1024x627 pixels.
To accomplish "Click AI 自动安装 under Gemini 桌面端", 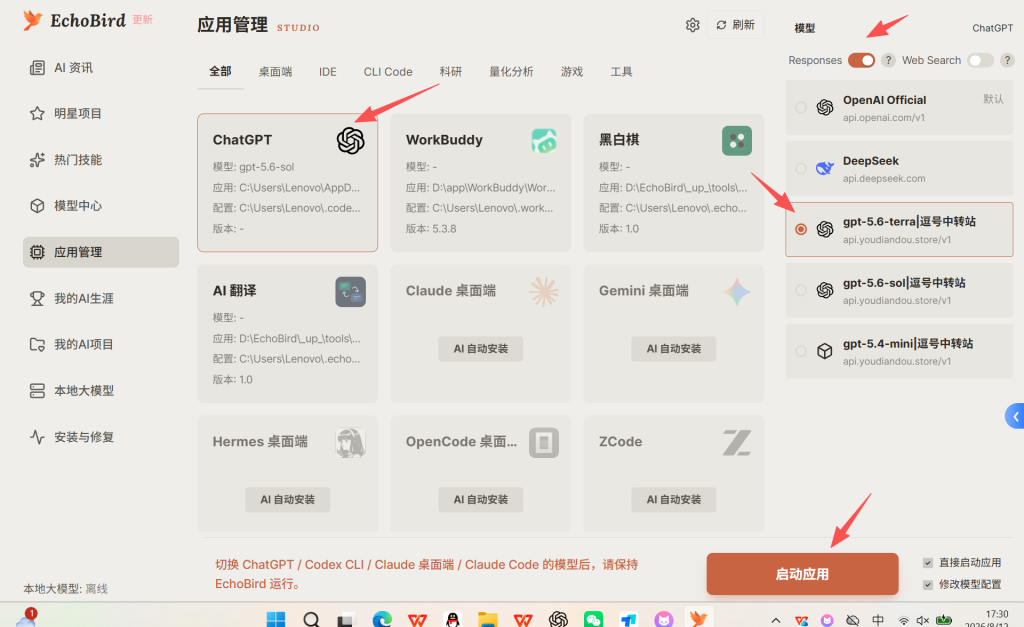I will click(x=674, y=349).
